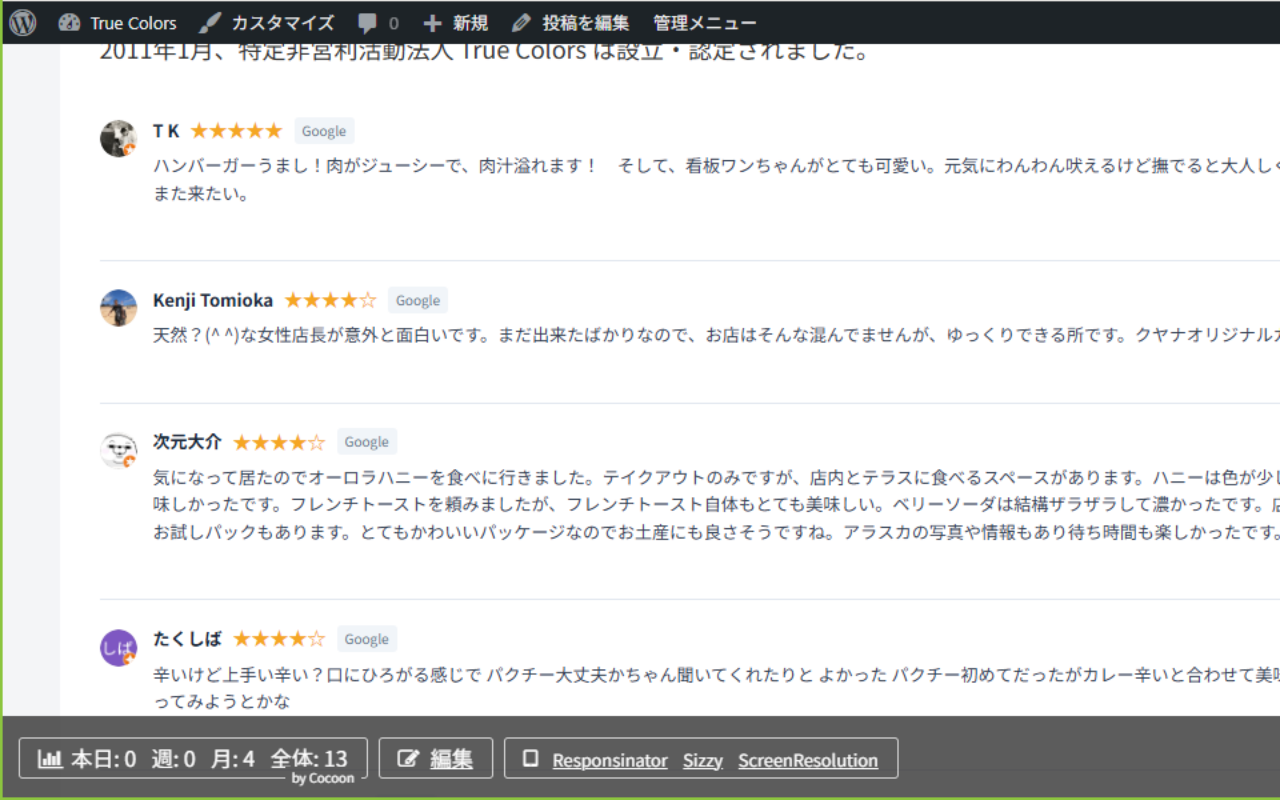1280x800 pixels.
Task: Open the 新規 menu
Action: coord(455,22)
